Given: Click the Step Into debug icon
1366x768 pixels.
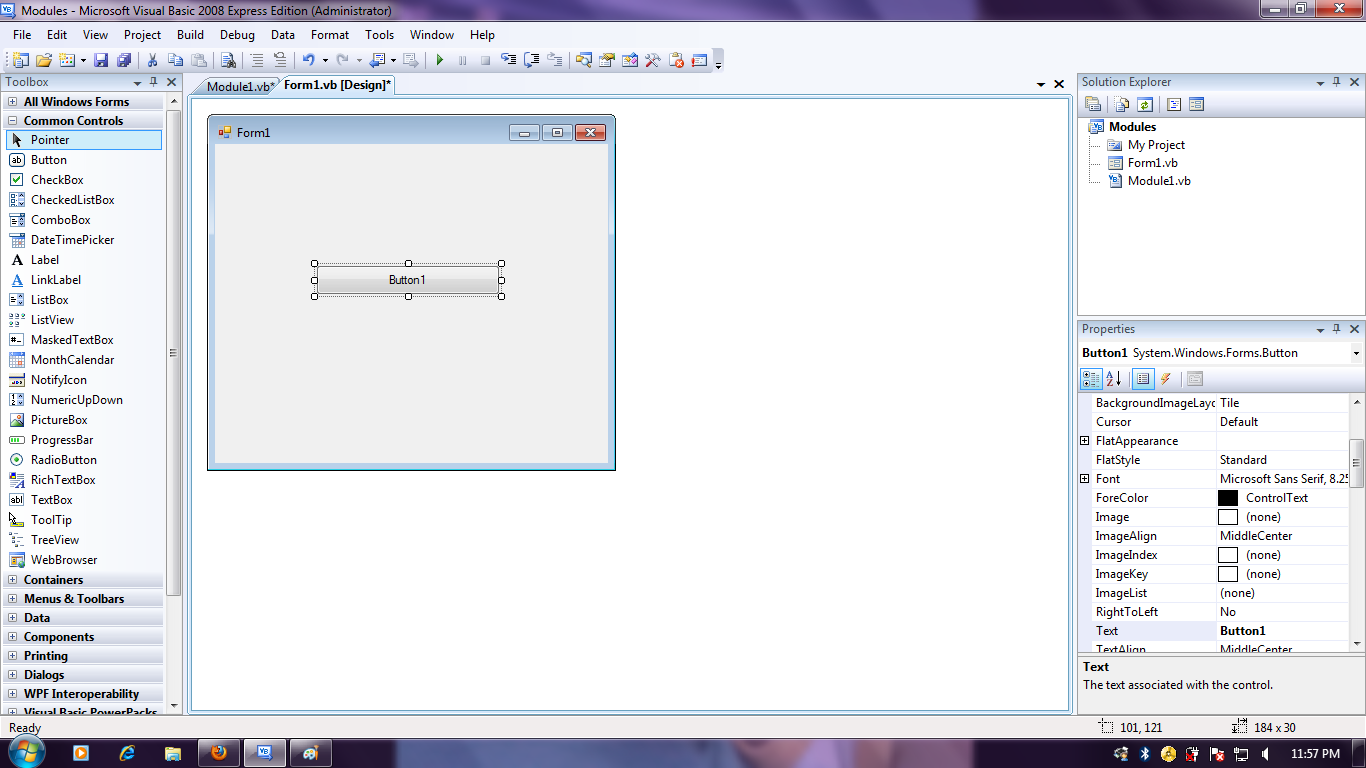Looking at the screenshot, I should (509, 60).
